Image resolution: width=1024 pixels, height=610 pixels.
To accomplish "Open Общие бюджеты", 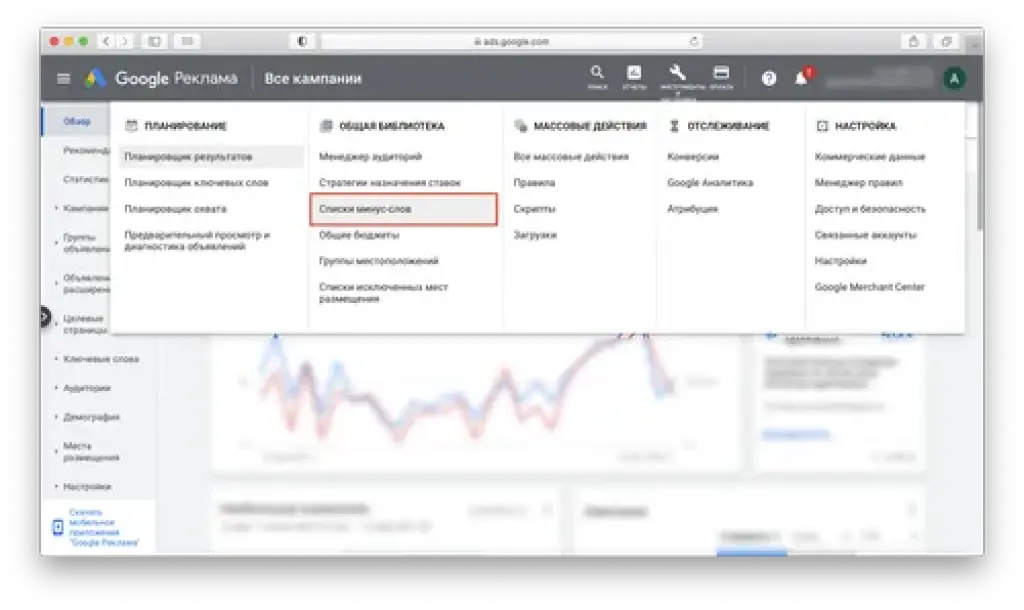I will point(359,235).
